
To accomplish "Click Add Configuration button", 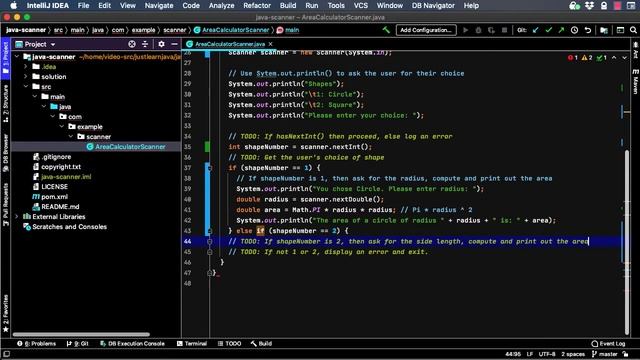I will (x=426, y=30).
